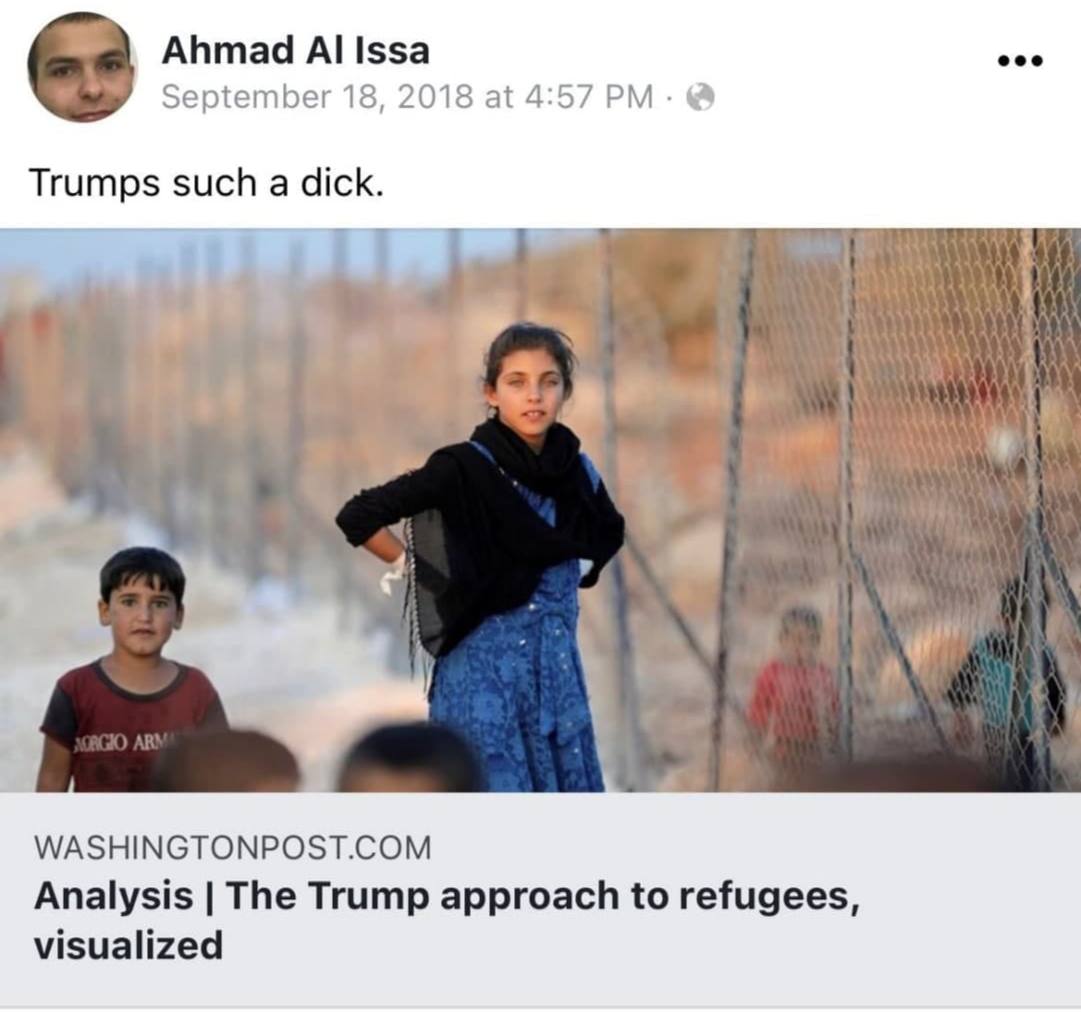Open the three-dot post options menu
Image resolution: width=1081 pixels, height=1013 pixels.
[x=1021, y=61]
